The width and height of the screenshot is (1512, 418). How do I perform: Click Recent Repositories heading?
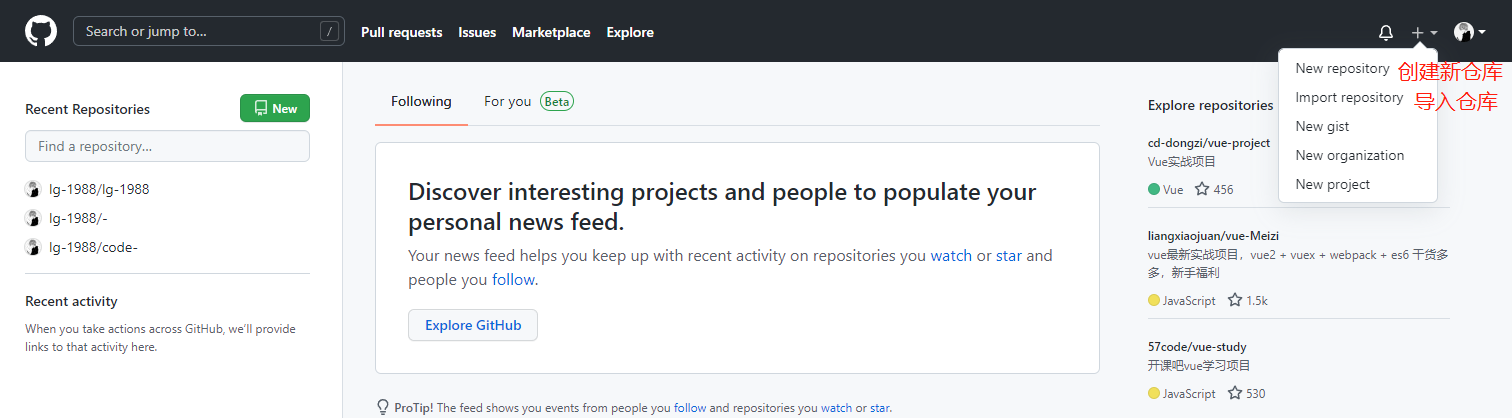(87, 109)
